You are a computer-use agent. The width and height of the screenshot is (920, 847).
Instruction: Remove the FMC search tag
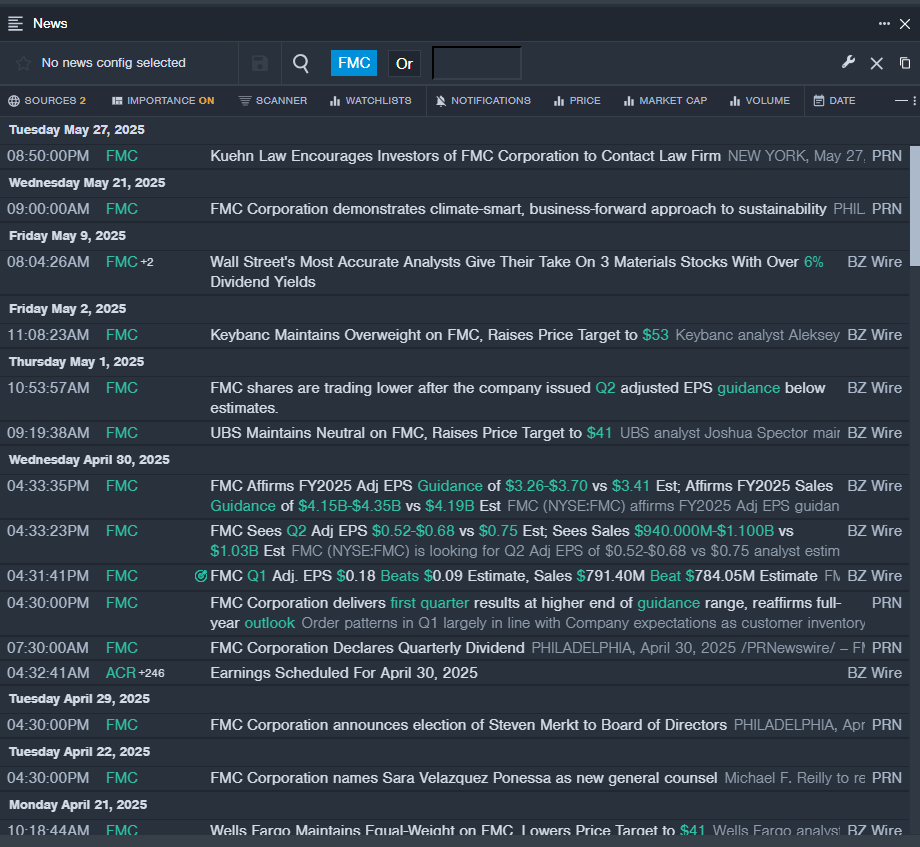354,63
